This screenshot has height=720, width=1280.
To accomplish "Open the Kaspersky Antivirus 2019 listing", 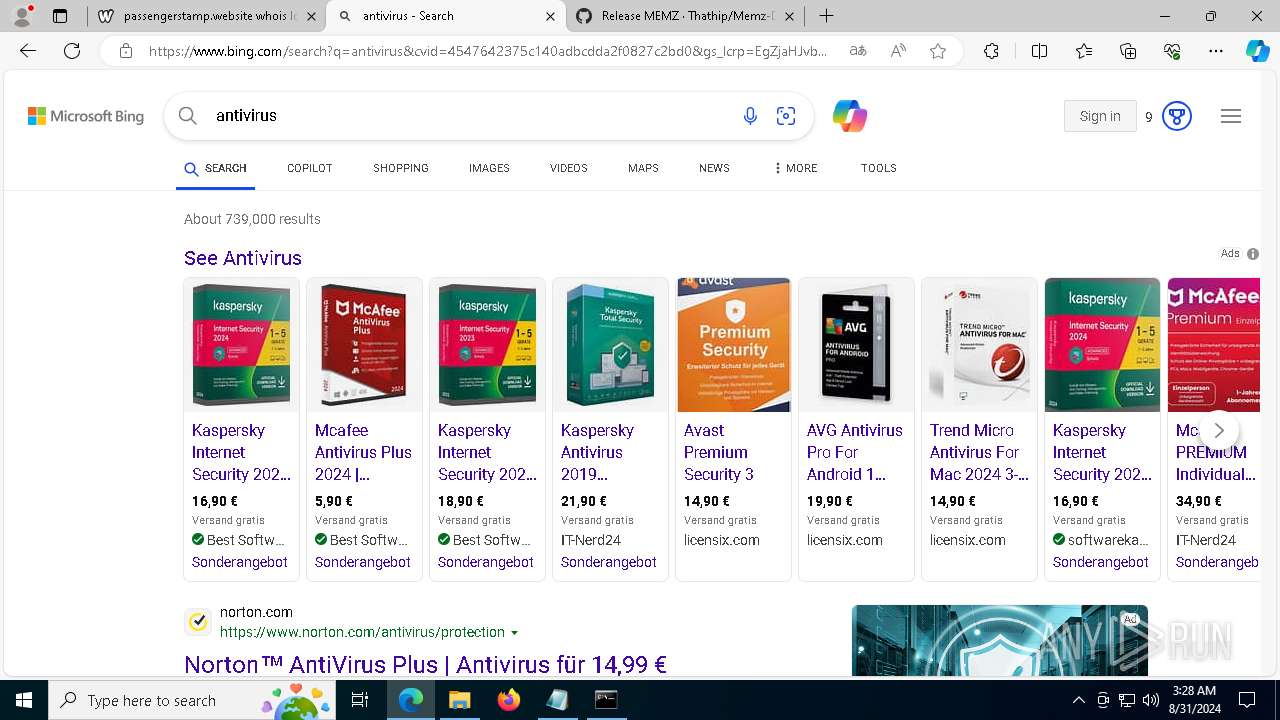I will tap(598, 452).
